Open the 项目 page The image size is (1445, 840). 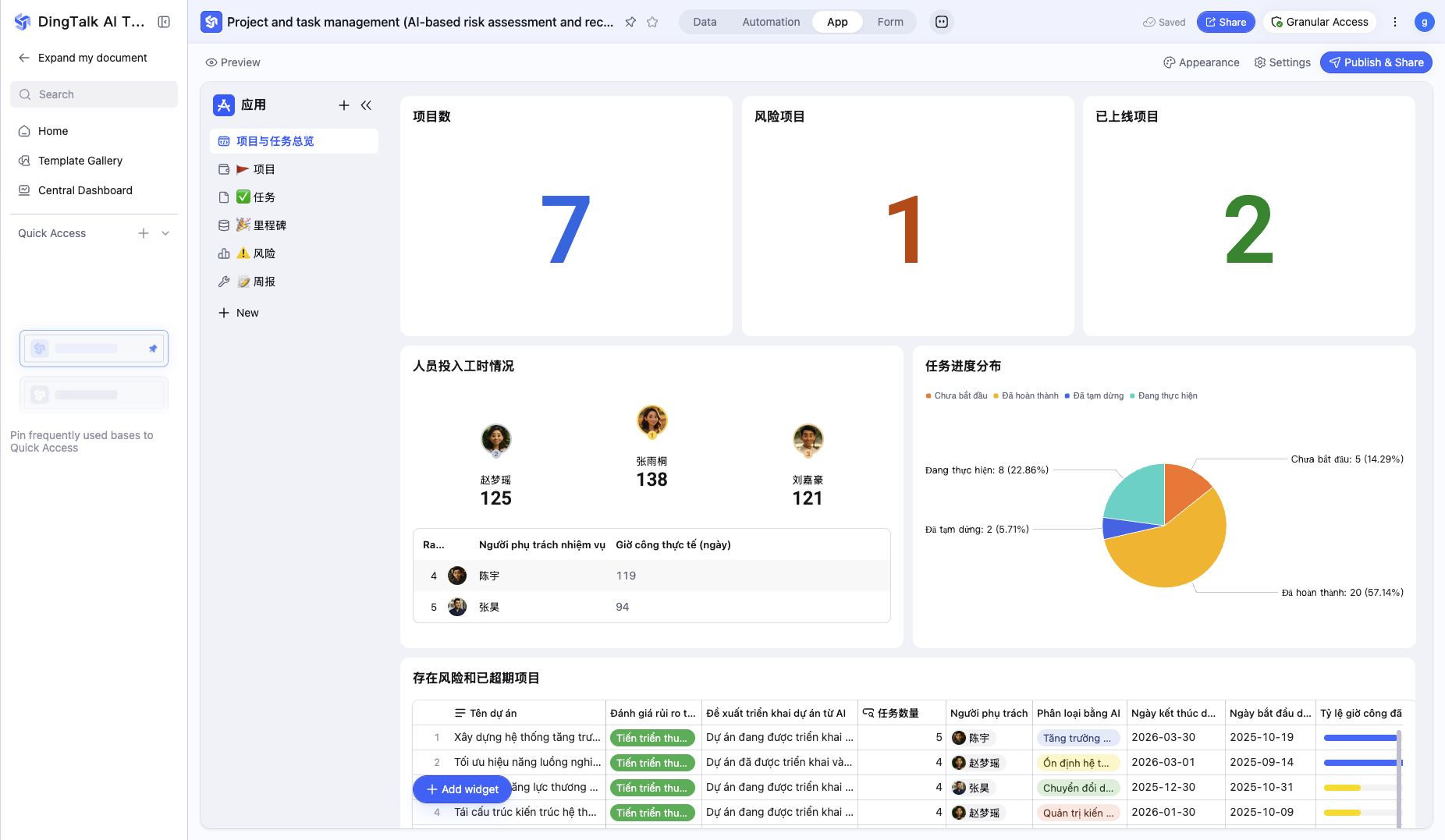tap(294, 169)
